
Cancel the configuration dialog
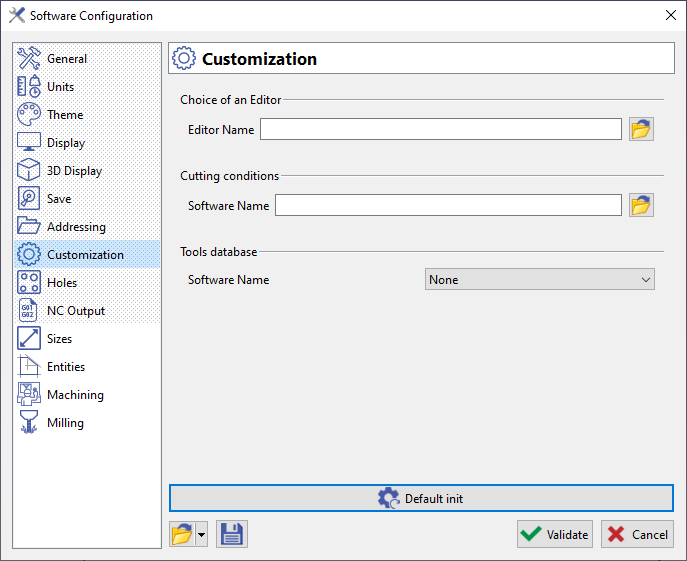coord(637,534)
